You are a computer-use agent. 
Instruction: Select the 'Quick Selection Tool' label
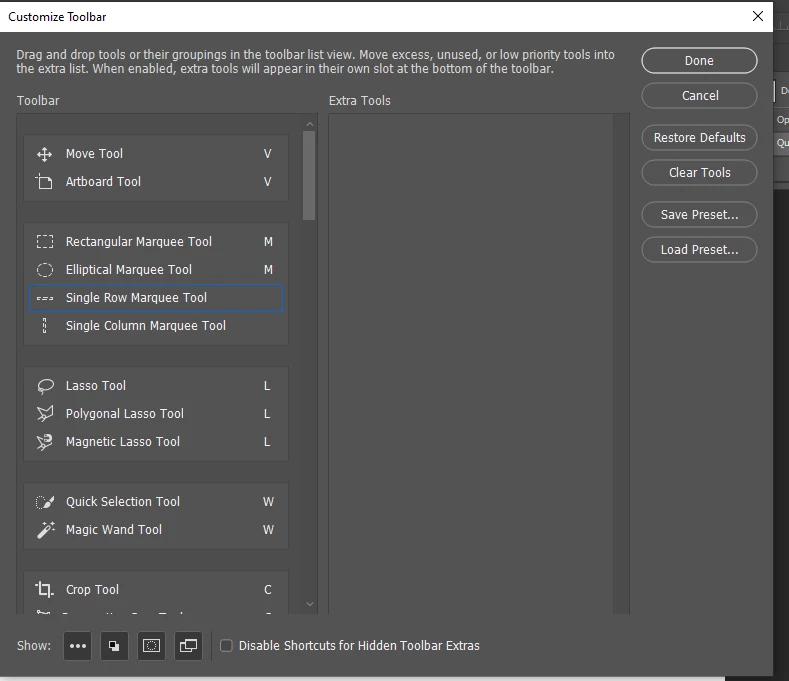[123, 502]
